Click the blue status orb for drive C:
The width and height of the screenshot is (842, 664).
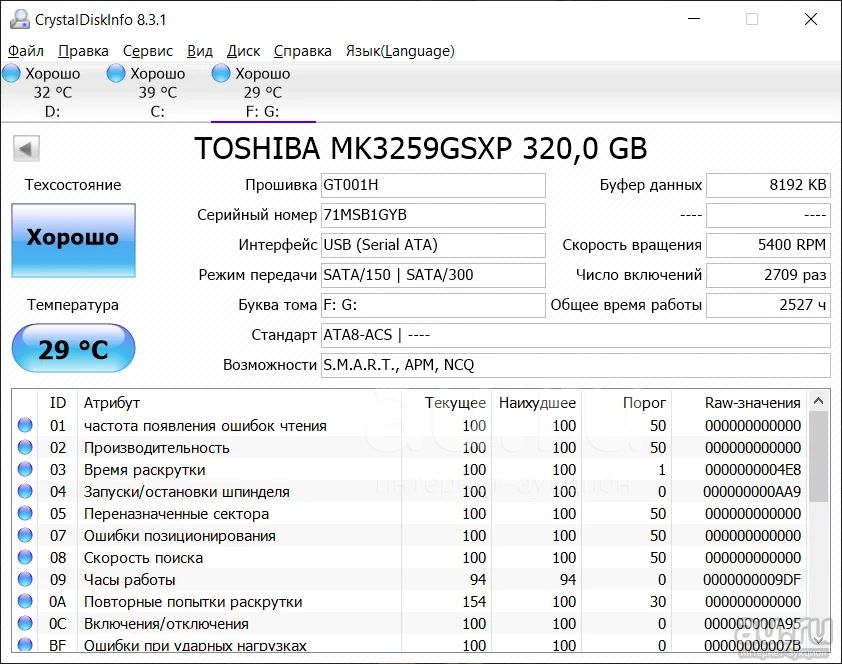pyautogui.click(x=115, y=74)
